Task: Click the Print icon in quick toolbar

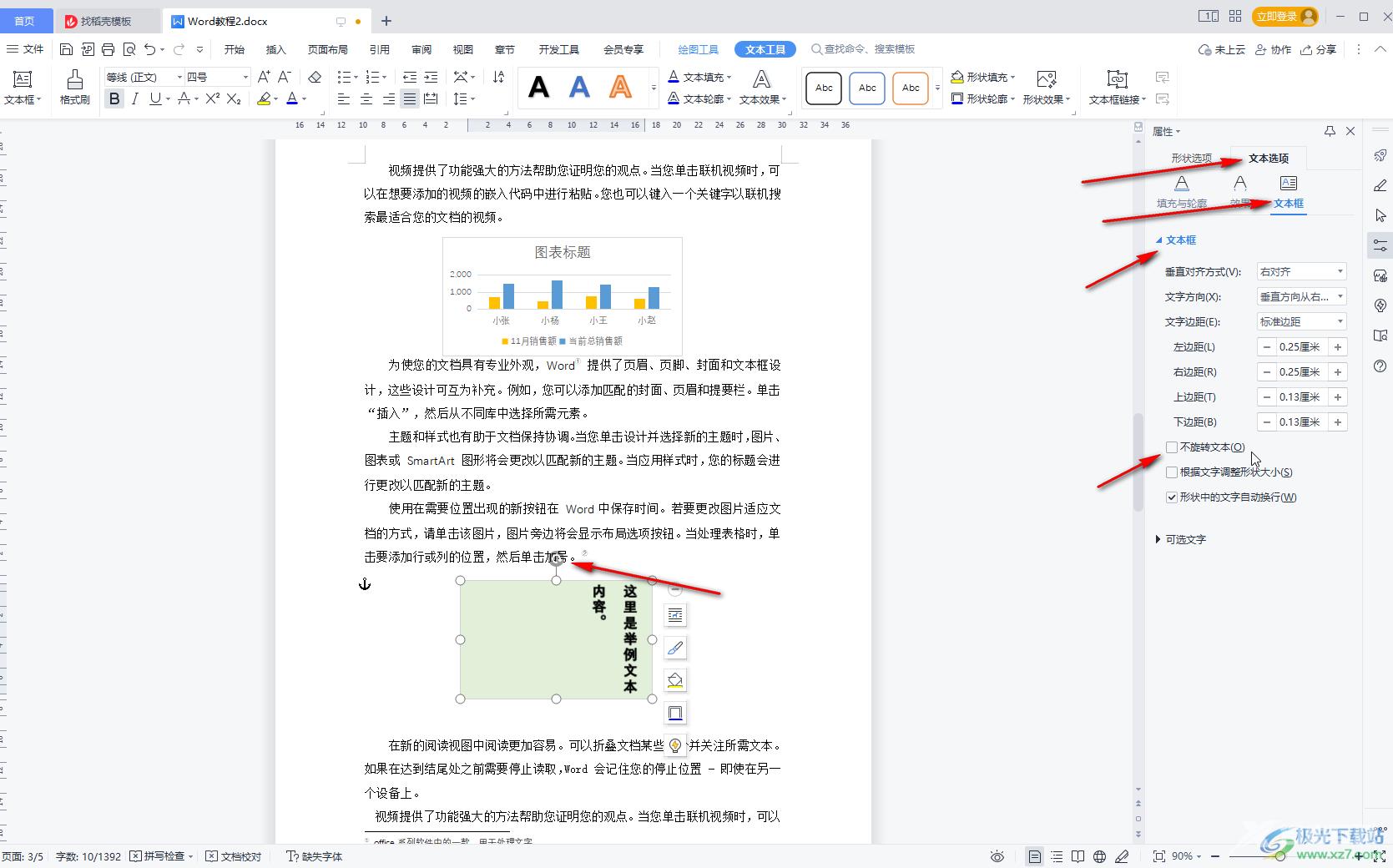Action: pos(108,49)
